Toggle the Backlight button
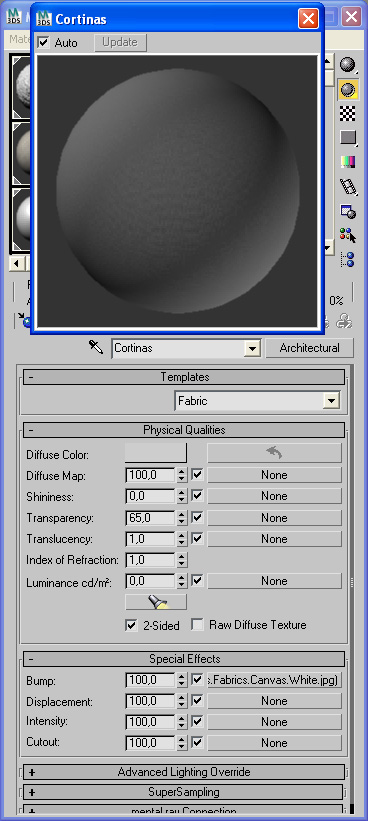368x821 pixels. point(348,90)
